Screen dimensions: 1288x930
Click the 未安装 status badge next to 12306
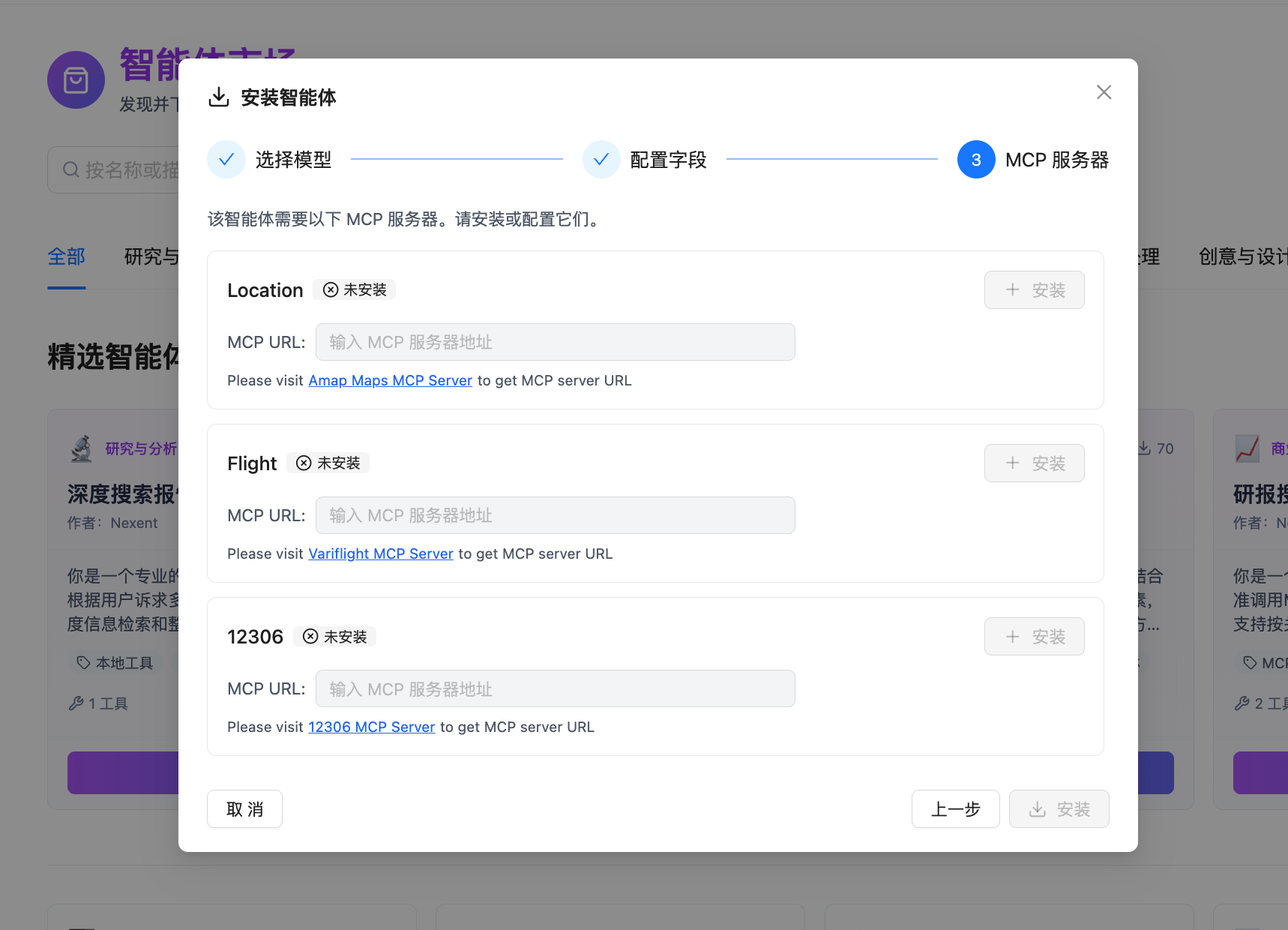[x=335, y=637]
